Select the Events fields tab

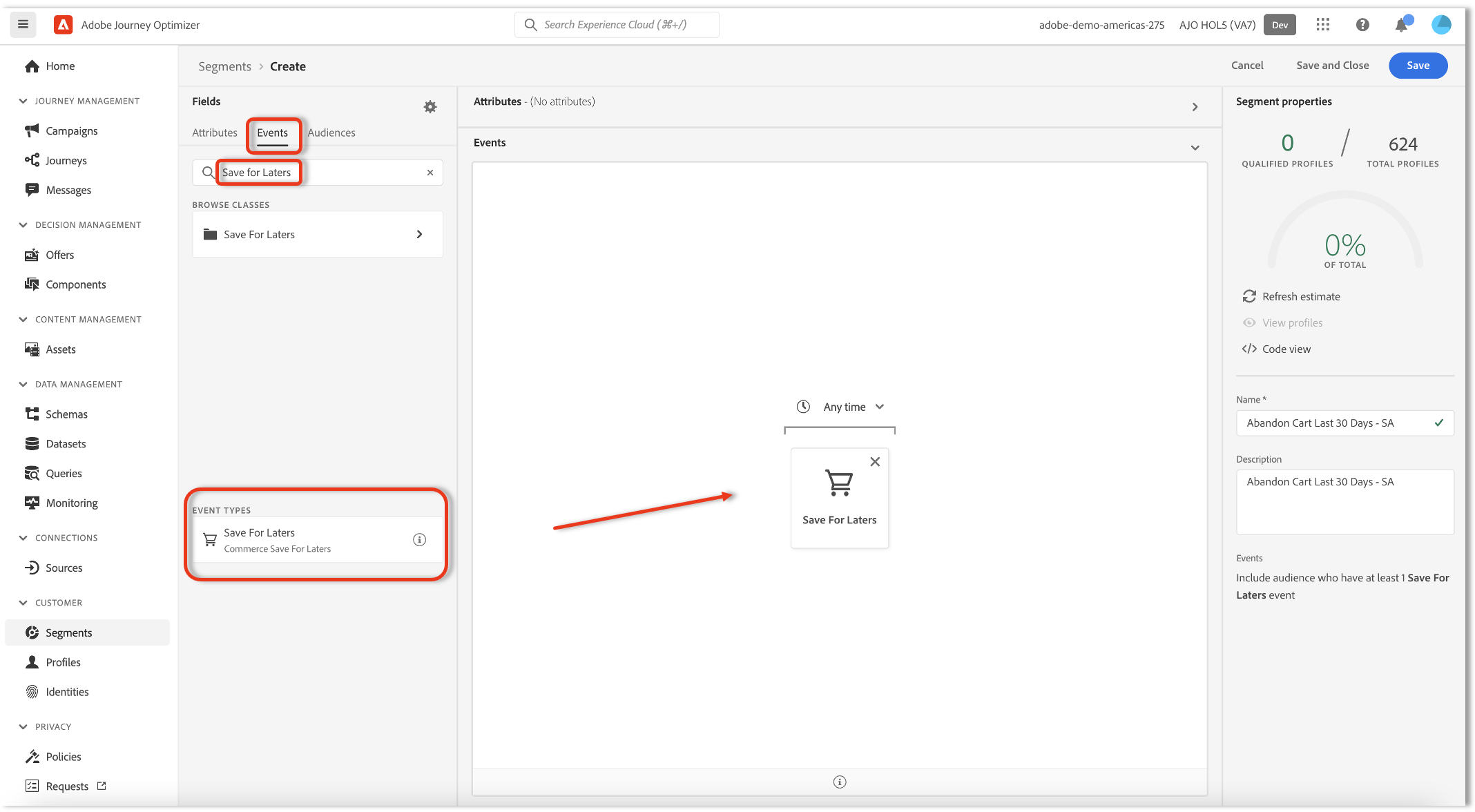click(x=273, y=133)
